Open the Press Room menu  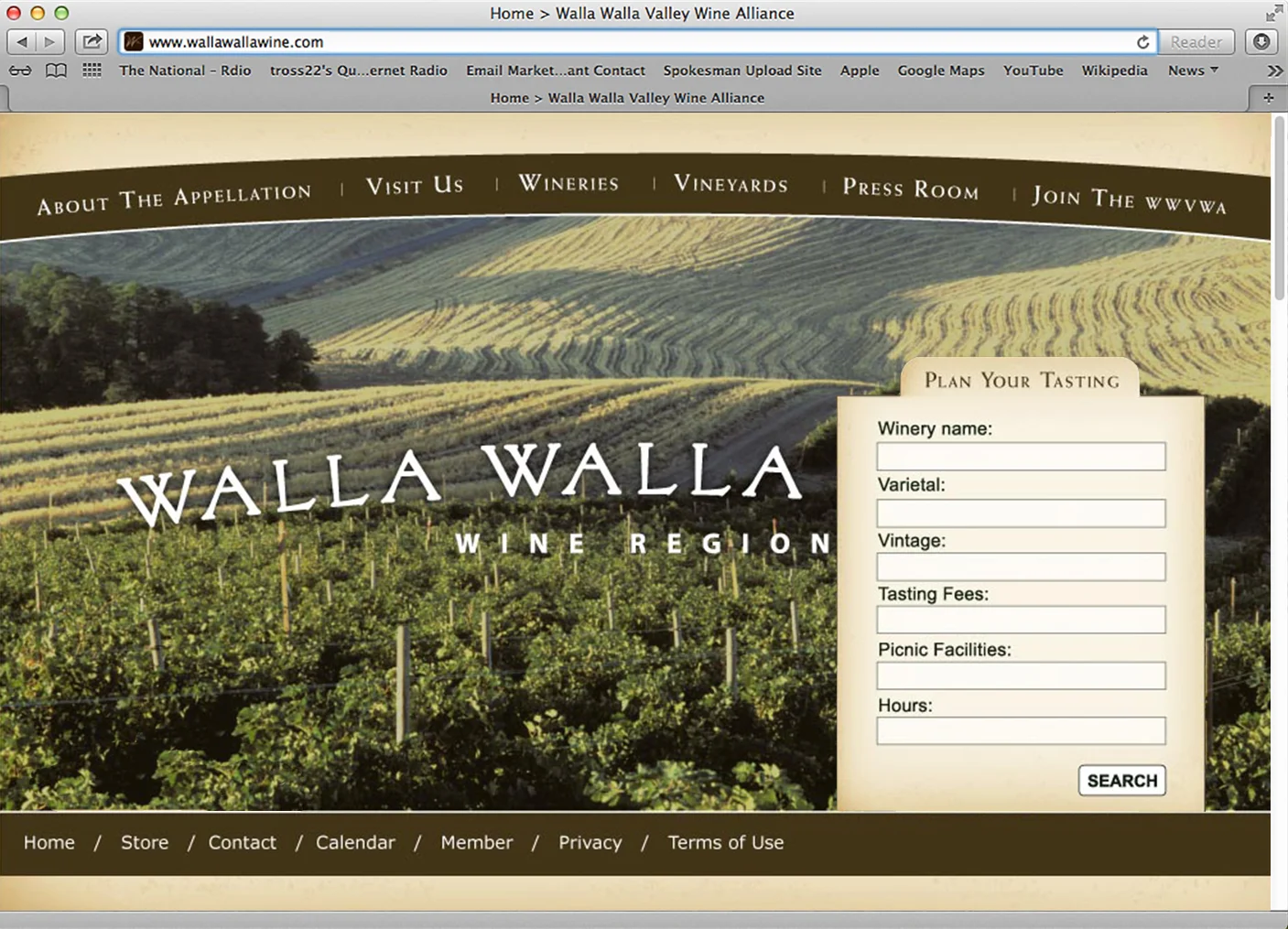pos(911,189)
